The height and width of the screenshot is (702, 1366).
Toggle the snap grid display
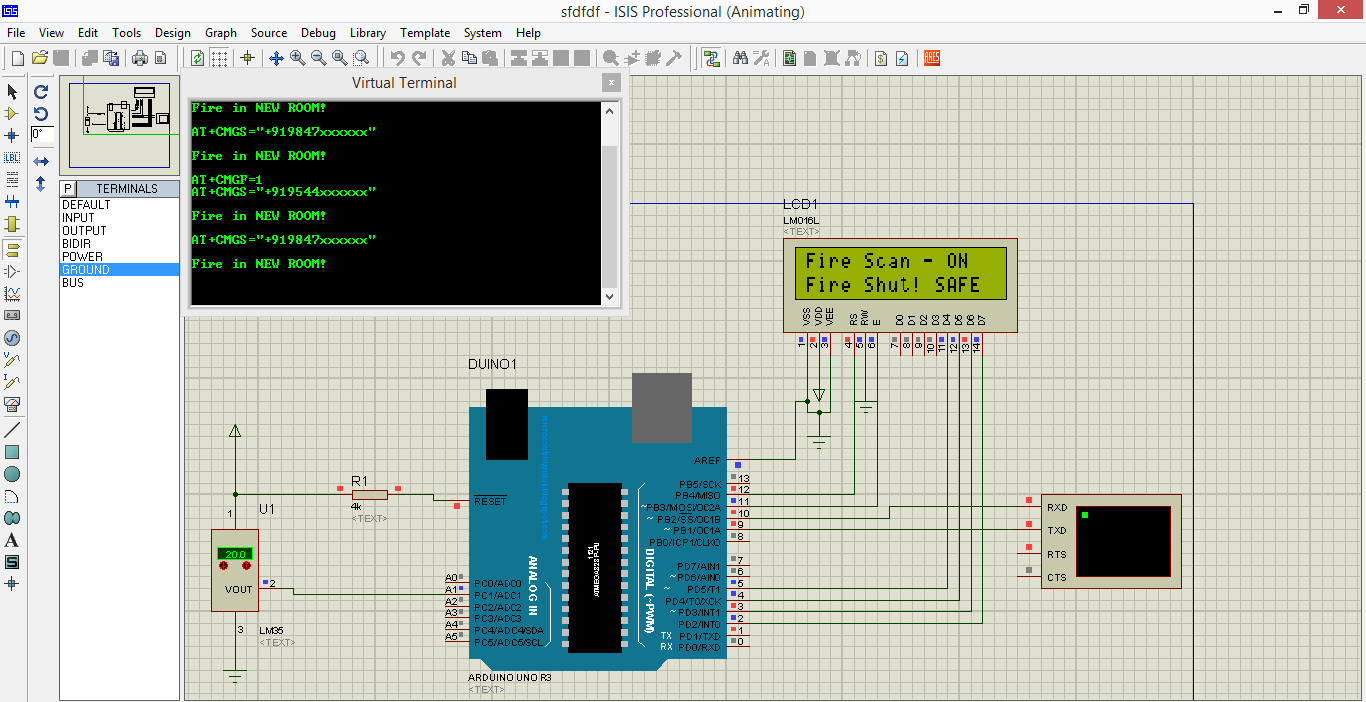click(219, 57)
